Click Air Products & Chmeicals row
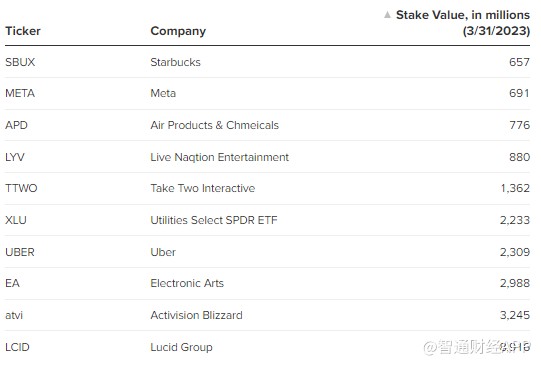Image resolution: width=541 pixels, height=366 pixels. [267, 125]
